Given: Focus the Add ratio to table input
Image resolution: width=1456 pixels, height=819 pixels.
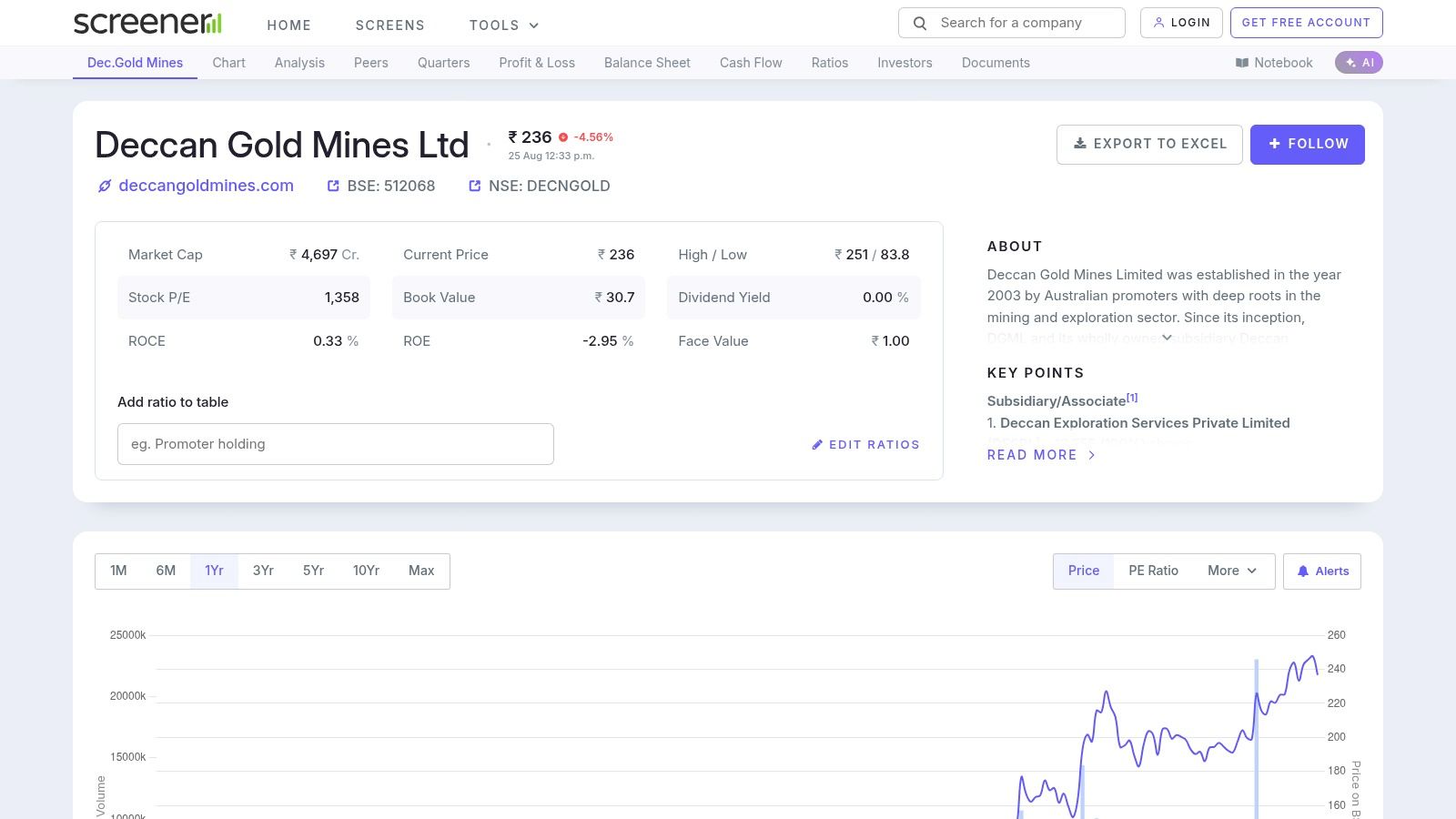Looking at the screenshot, I should coord(336,444).
